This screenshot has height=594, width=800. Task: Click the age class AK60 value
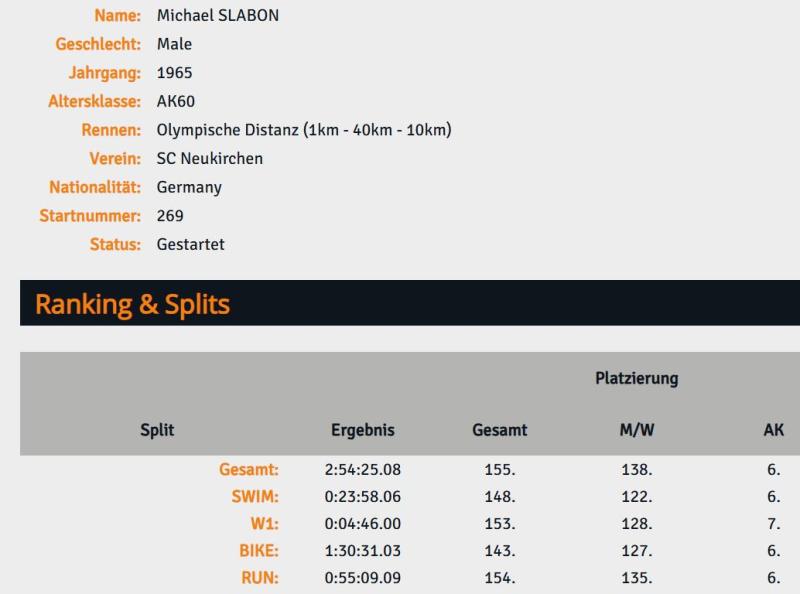(176, 101)
